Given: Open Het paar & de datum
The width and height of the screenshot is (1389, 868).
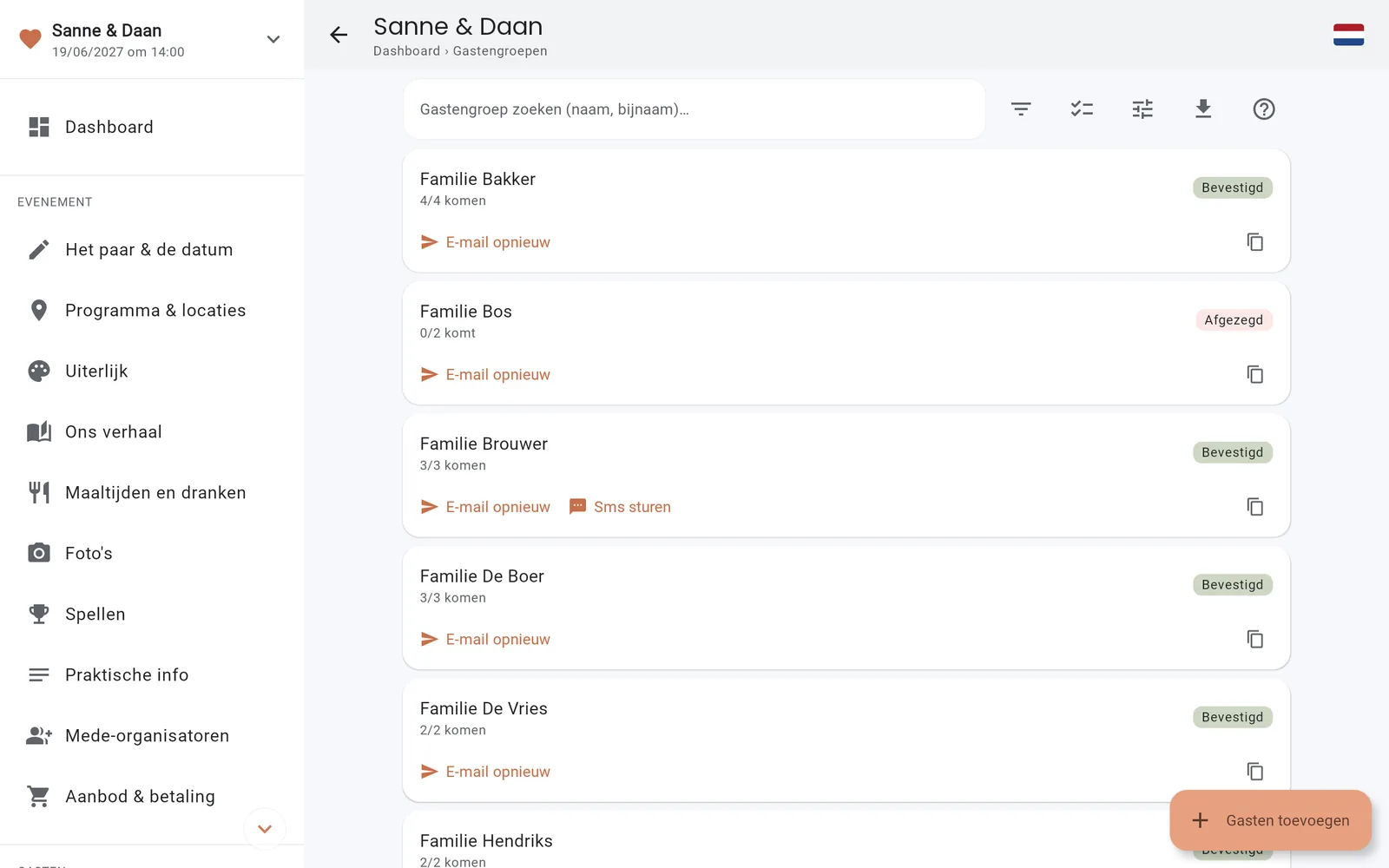Looking at the screenshot, I should tap(152, 250).
